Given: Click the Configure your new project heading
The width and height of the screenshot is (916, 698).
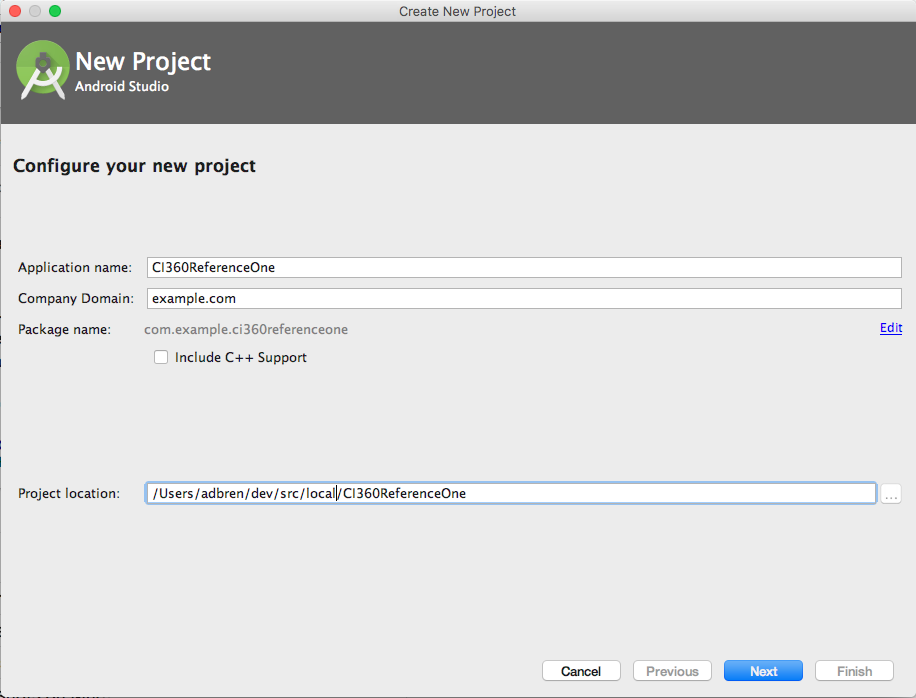Looking at the screenshot, I should click(x=134, y=165).
